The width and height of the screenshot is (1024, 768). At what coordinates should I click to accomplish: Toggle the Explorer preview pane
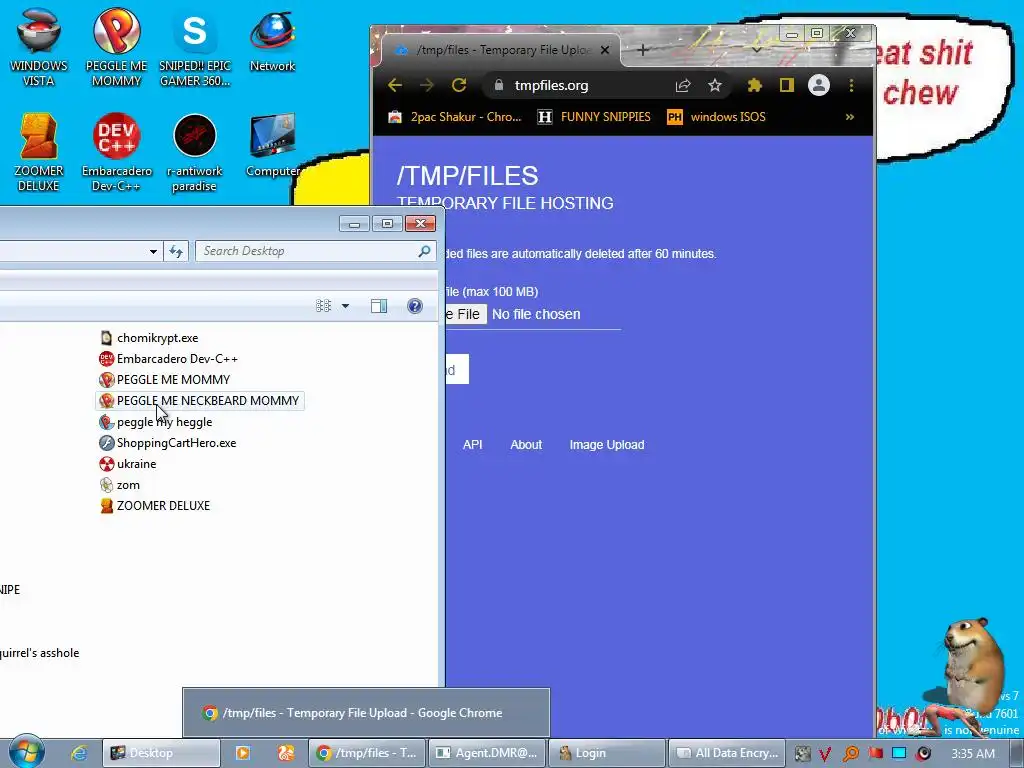(x=379, y=306)
